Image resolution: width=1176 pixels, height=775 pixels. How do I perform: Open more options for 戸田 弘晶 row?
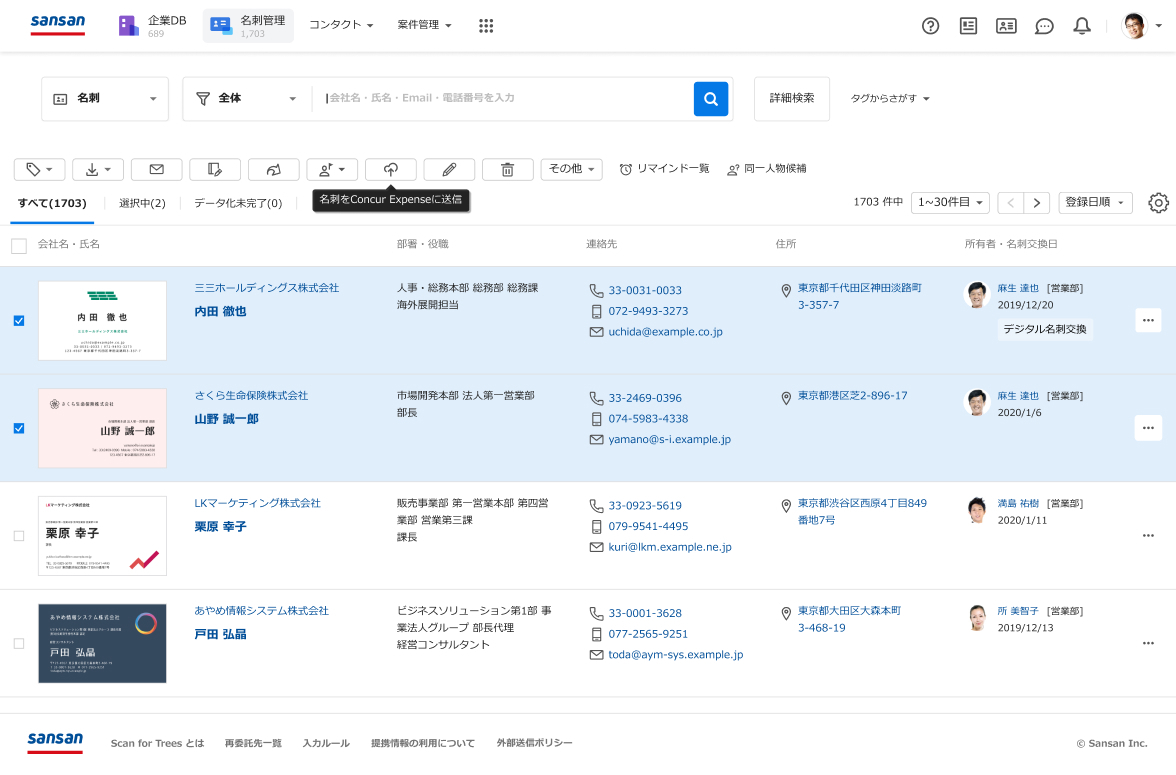point(1148,644)
